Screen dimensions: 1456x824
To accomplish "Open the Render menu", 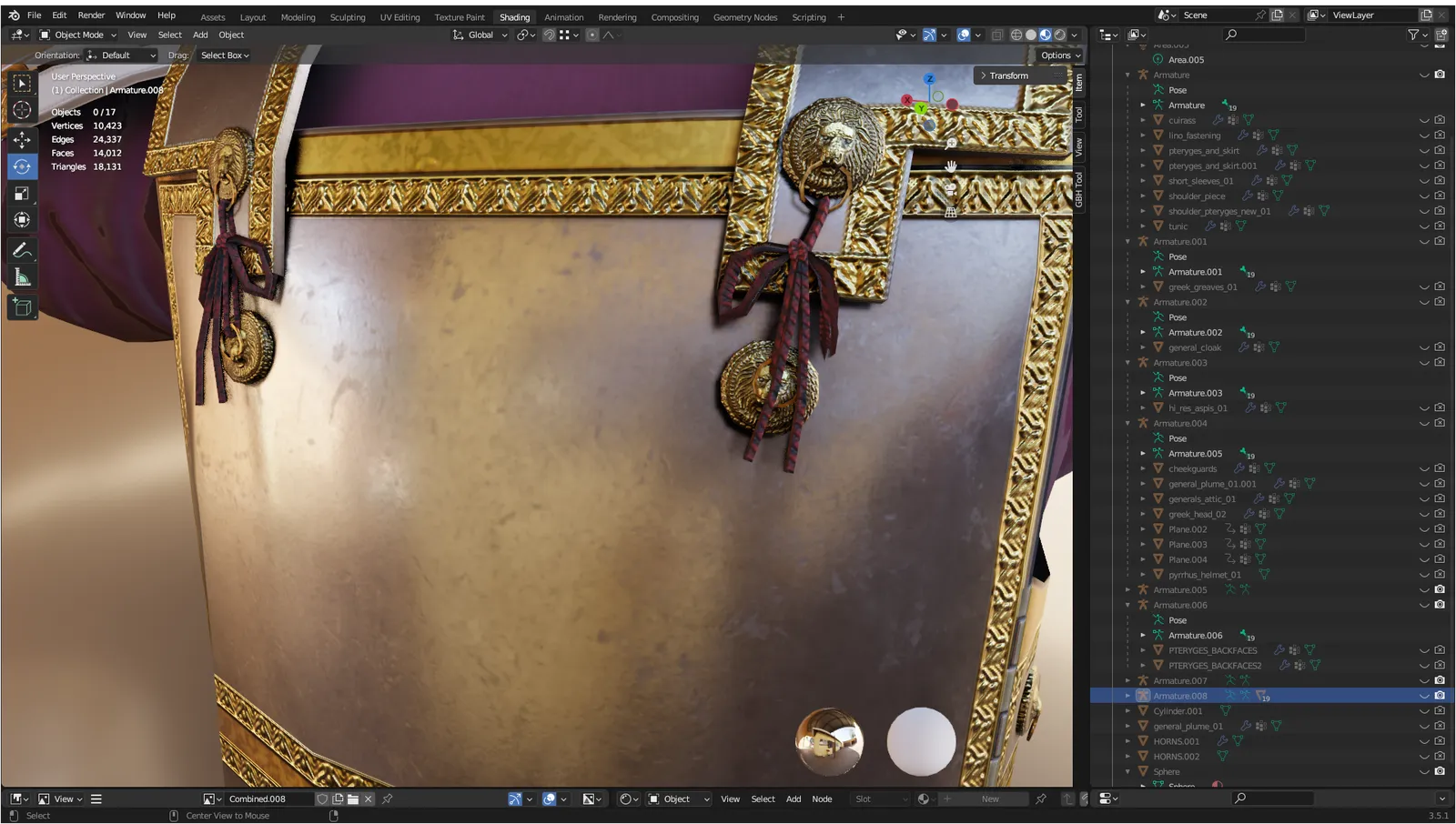I will pyautogui.click(x=91, y=15).
